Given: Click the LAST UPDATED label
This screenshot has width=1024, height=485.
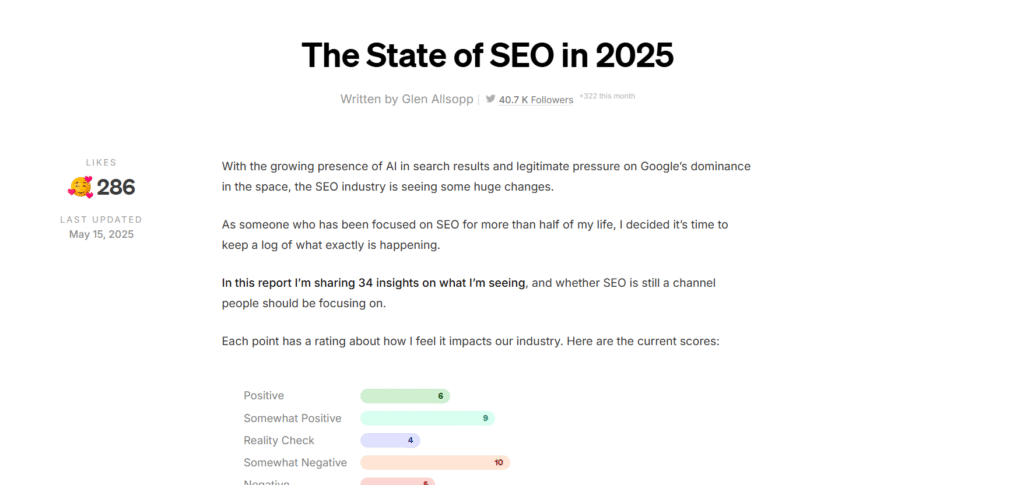Looking at the screenshot, I should click(x=101, y=220).
